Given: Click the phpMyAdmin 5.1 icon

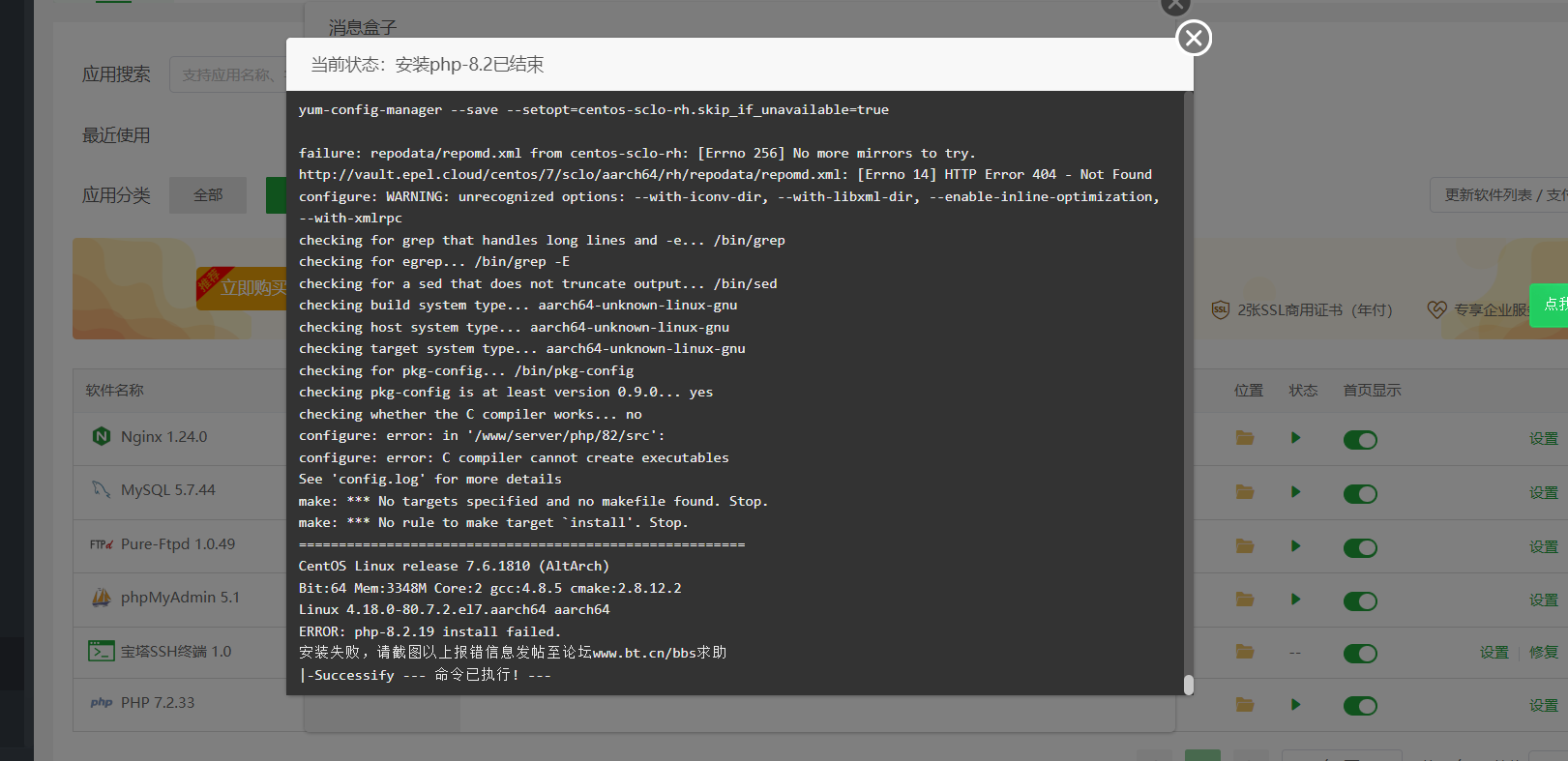Looking at the screenshot, I should coord(102,598).
